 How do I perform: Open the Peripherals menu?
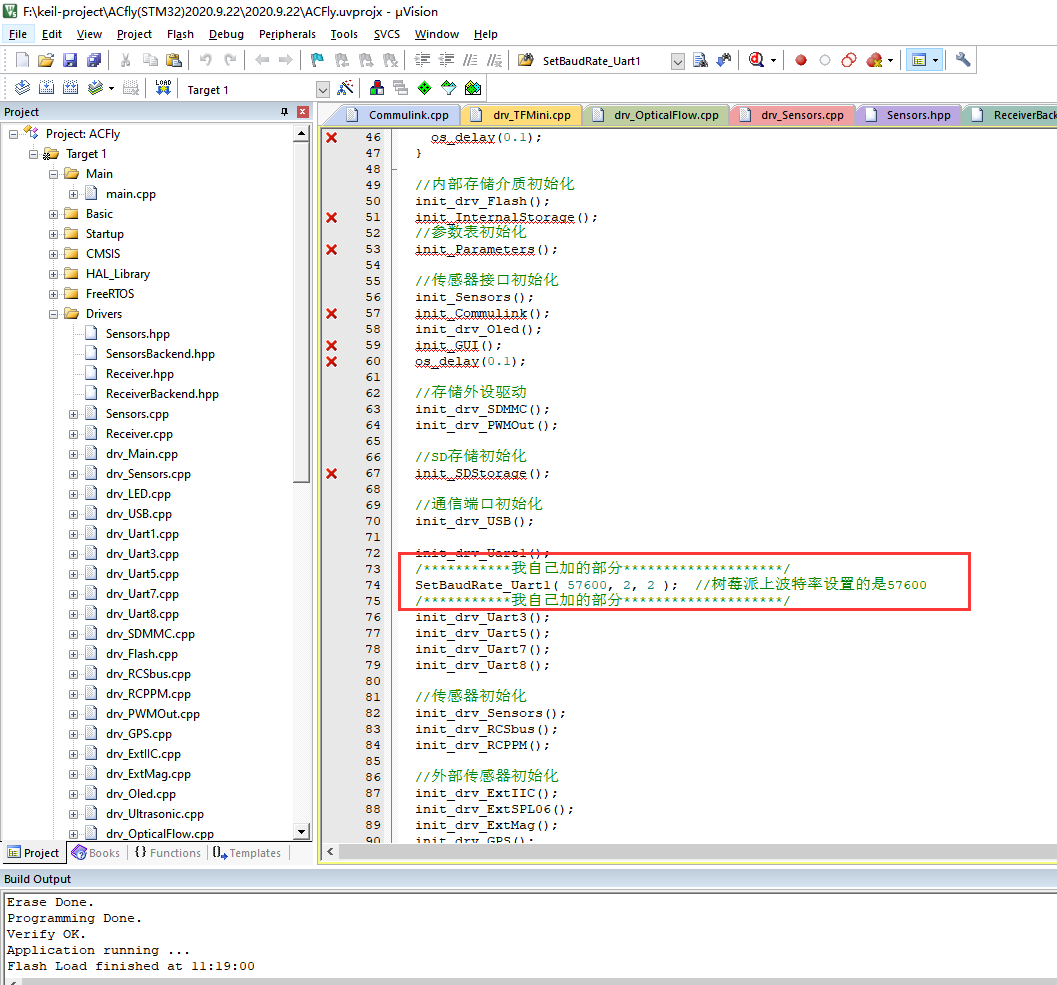pos(287,34)
